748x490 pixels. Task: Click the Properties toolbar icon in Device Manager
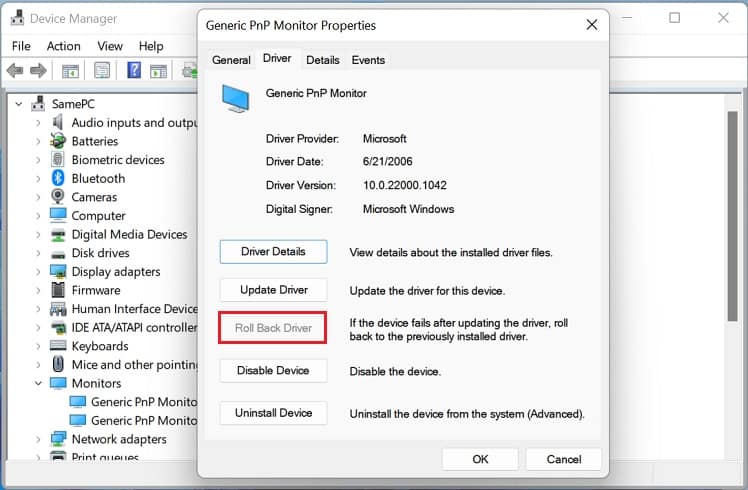click(x=102, y=71)
